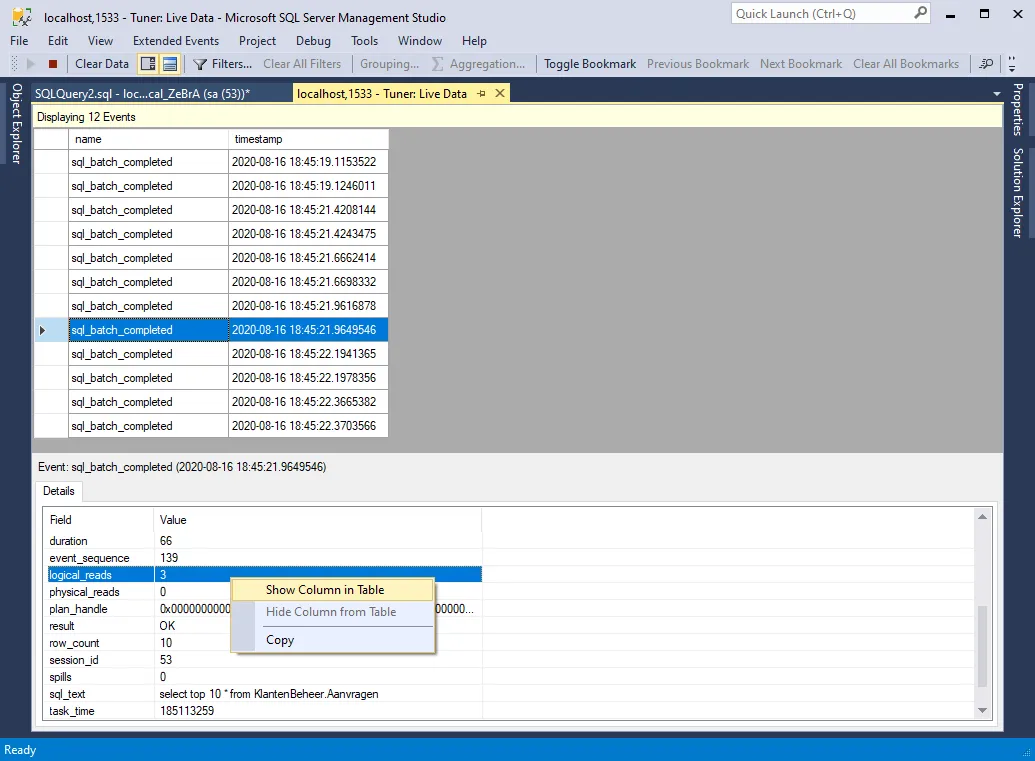Click Toggle Bookmark
This screenshot has width=1035, height=761.
590,64
